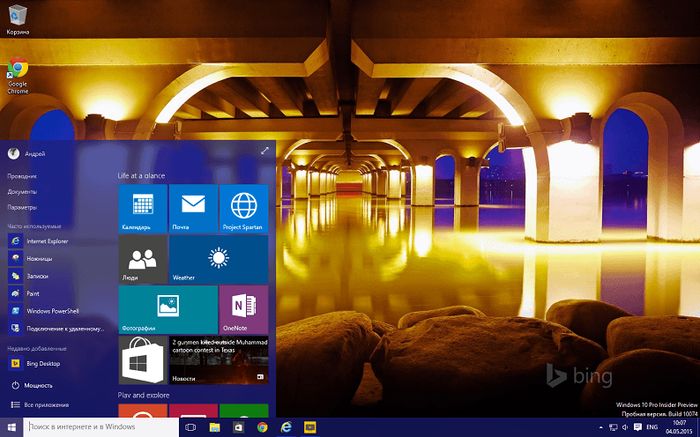Switch the ENG input language indicator
Screen dimensions: 700x437
click(652, 427)
